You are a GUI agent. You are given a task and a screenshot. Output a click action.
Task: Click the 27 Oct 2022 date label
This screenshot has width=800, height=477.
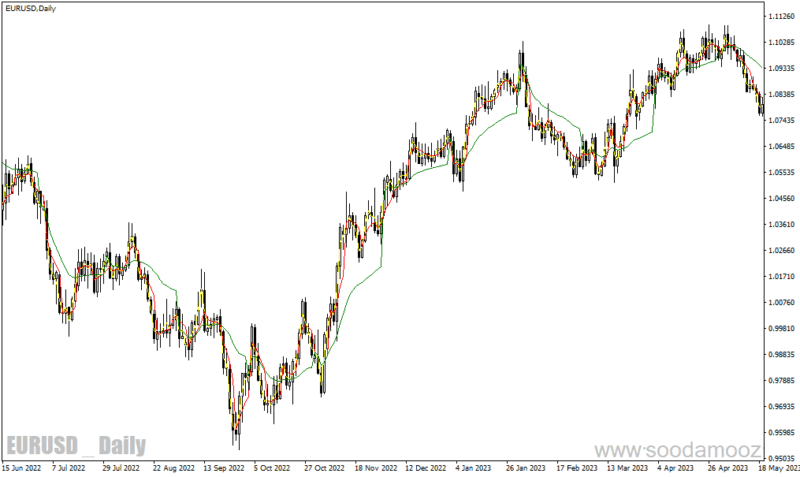click(x=324, y=468)
